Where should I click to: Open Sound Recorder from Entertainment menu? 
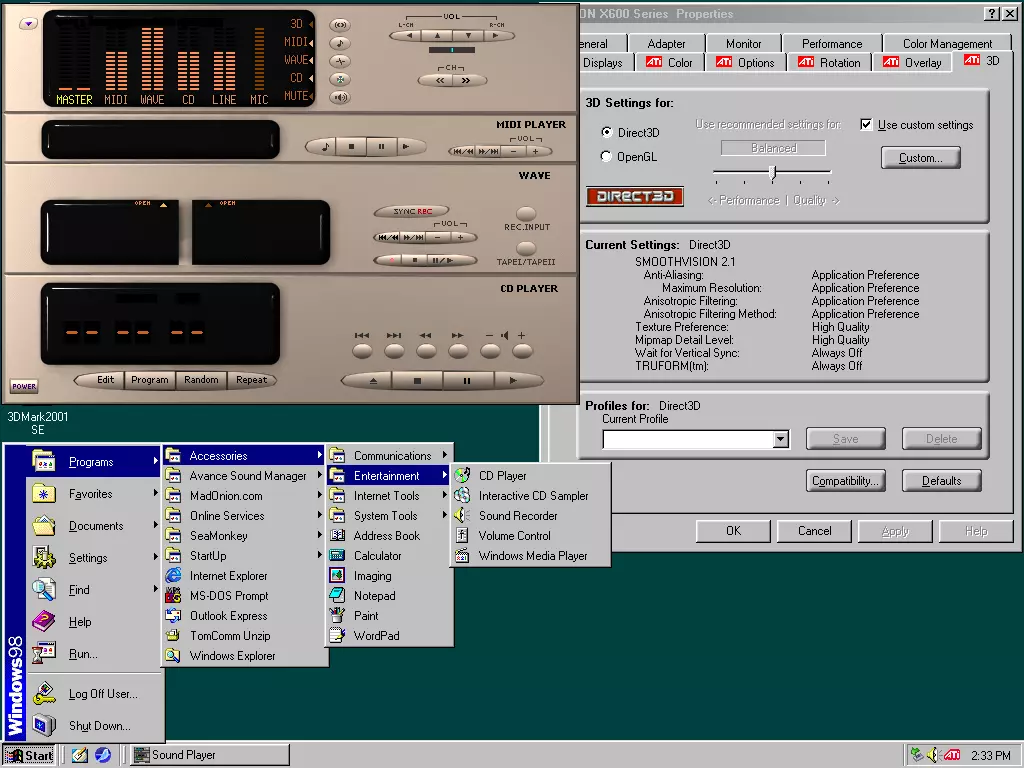click(x=531, y=516)
